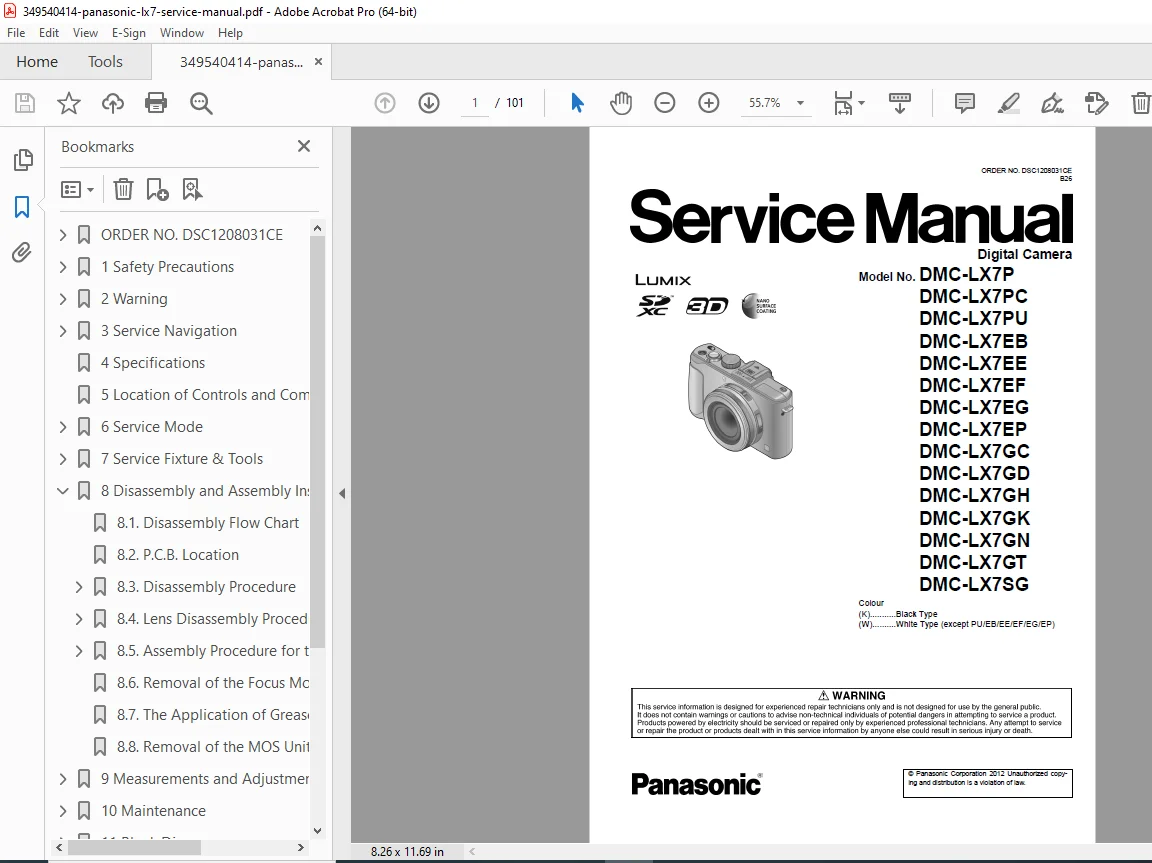Go to next page arrow
The width and height of the screenshot is (1152, 863).
pos(429,103)
